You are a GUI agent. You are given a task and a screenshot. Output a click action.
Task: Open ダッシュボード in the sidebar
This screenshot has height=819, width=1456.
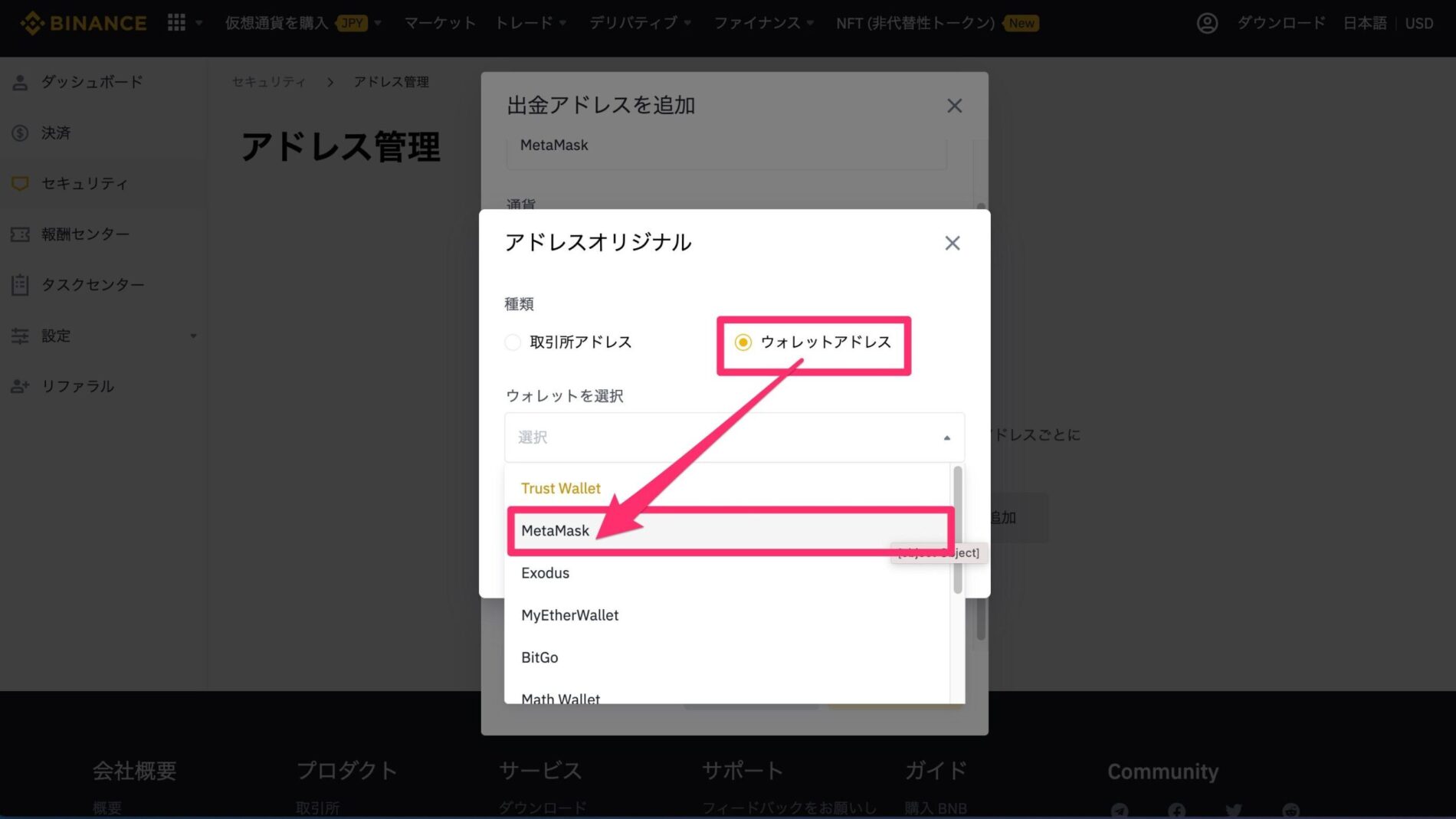[92, 82]
